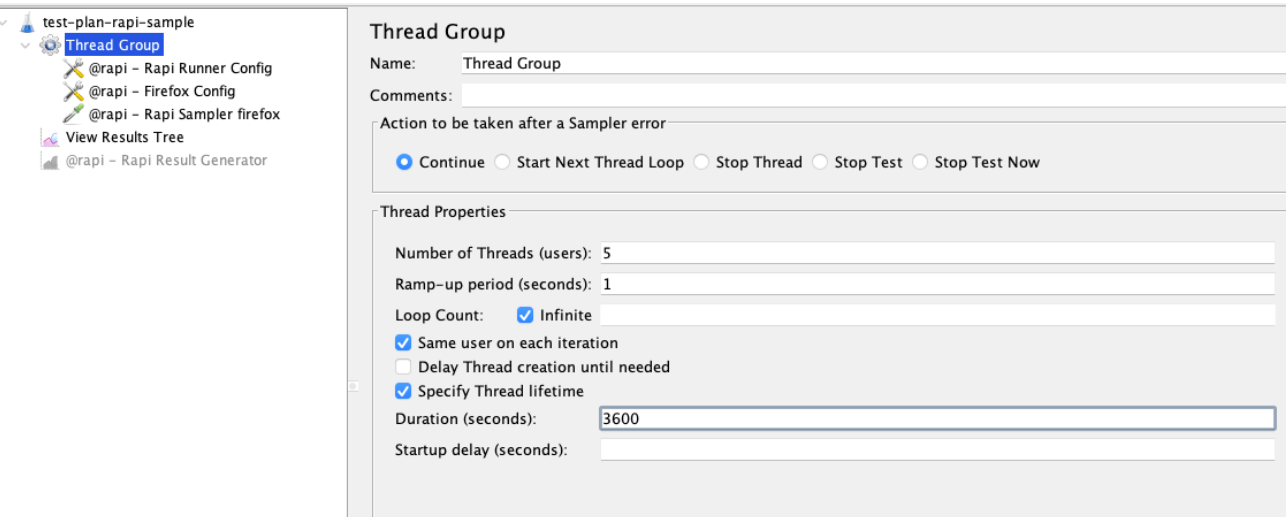Image resolution: width=1286 pixels, height=517 pixels.
Task: Choose the Stop Thread option
Action: [701, 162]
